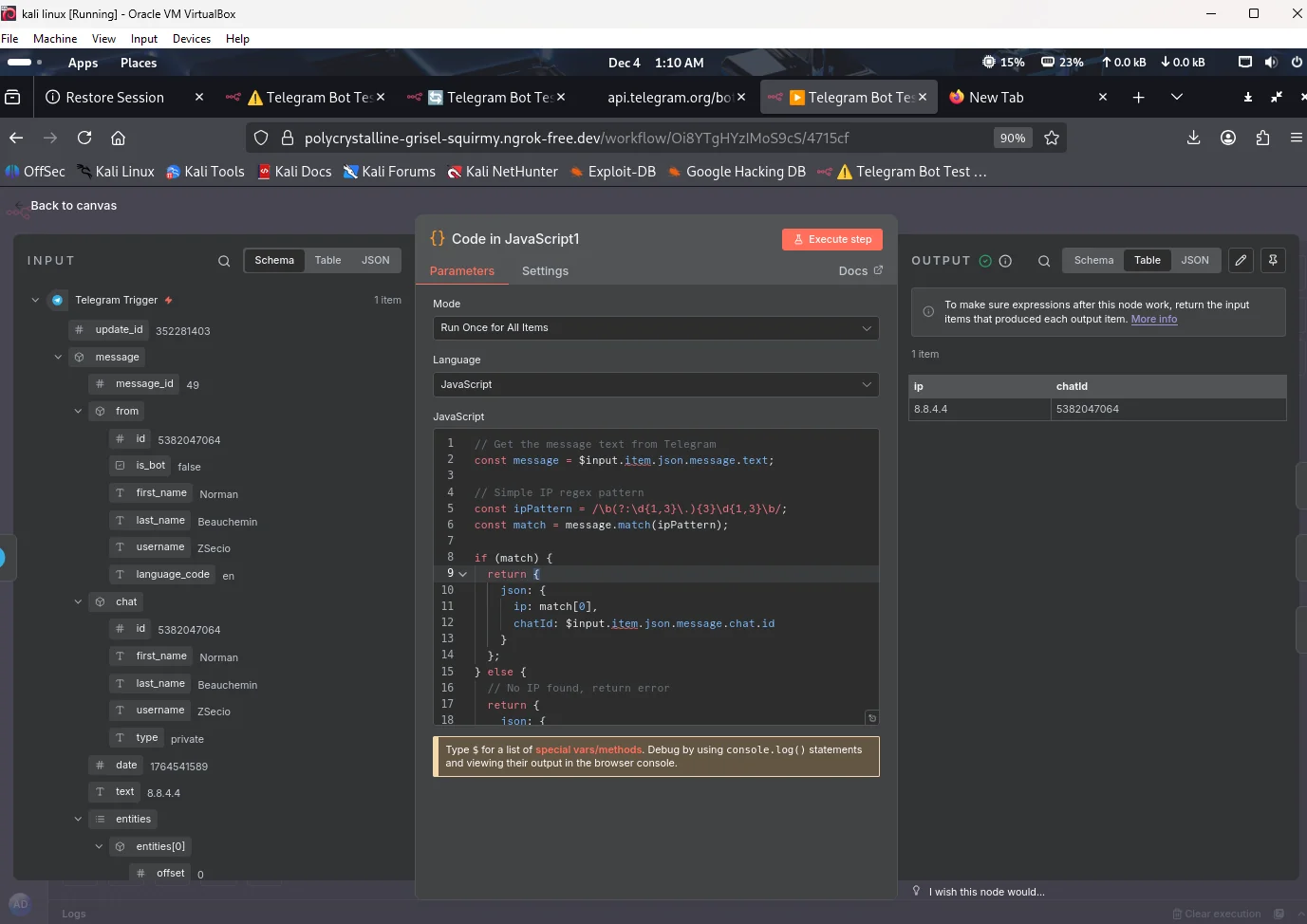Click inside the JavaScript code editor
This screenshot has width=1307, height=924.
click(656, 578)
